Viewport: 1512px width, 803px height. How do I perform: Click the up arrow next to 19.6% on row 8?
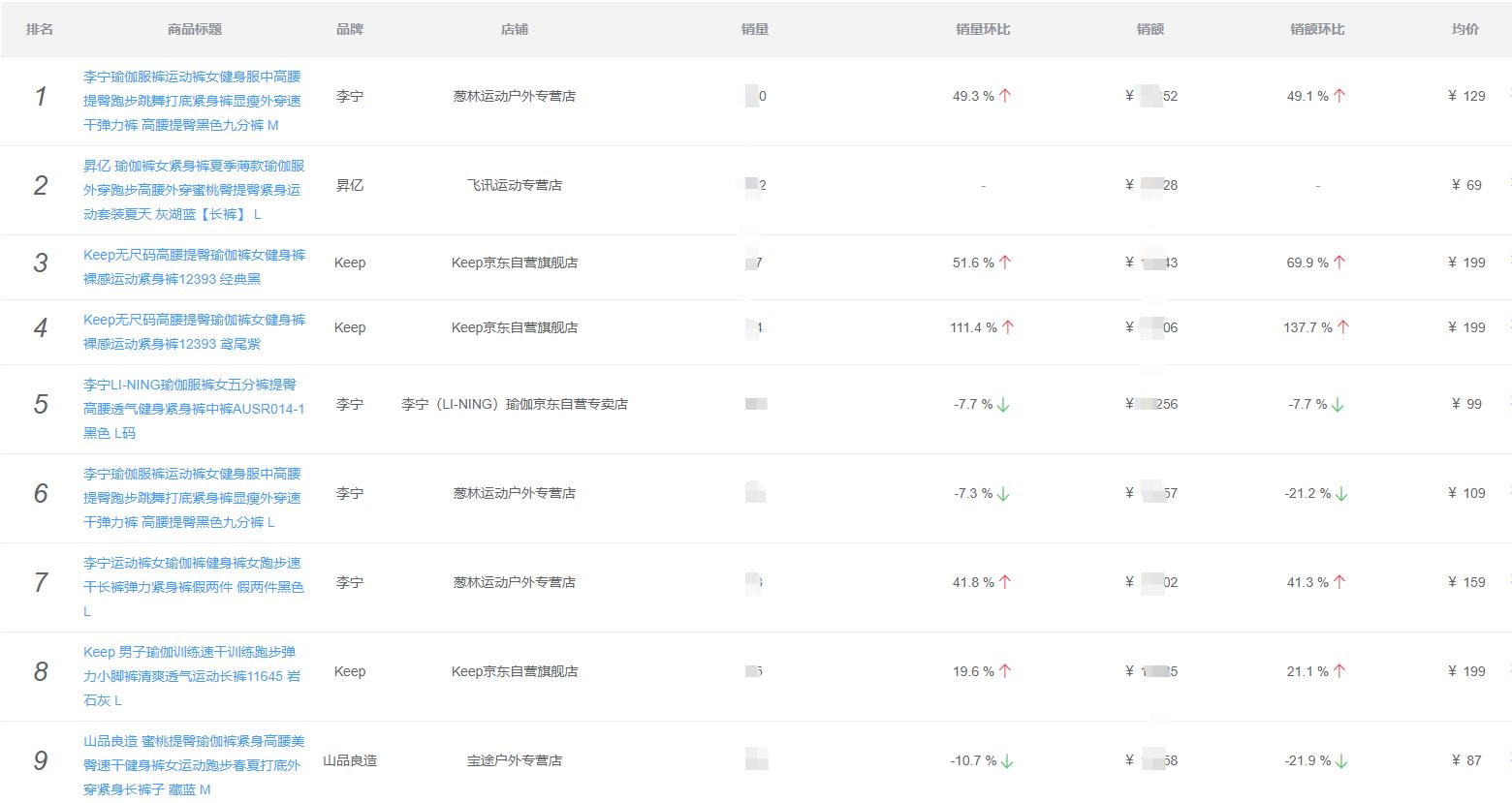click(x=1007, y=669)
